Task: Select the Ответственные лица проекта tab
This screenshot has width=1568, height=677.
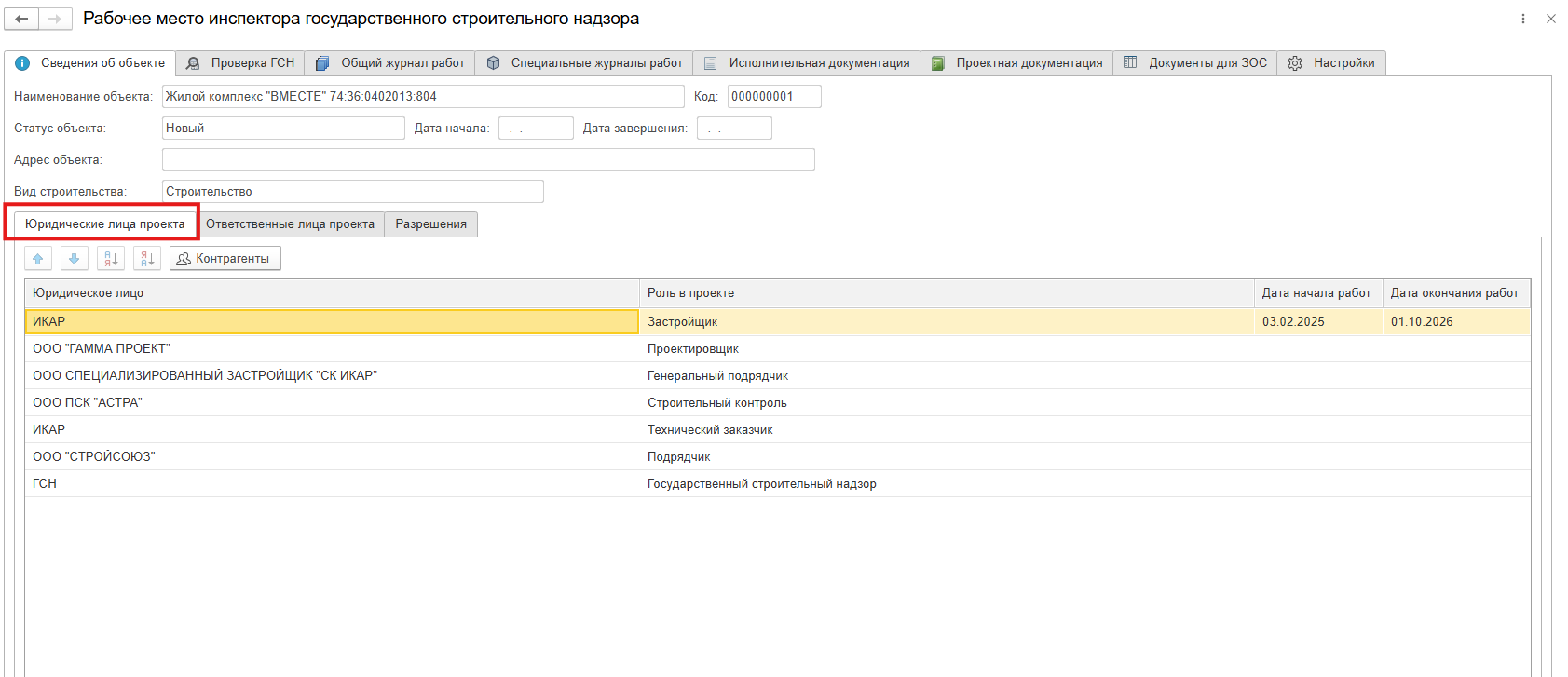Action: (290, 224)
